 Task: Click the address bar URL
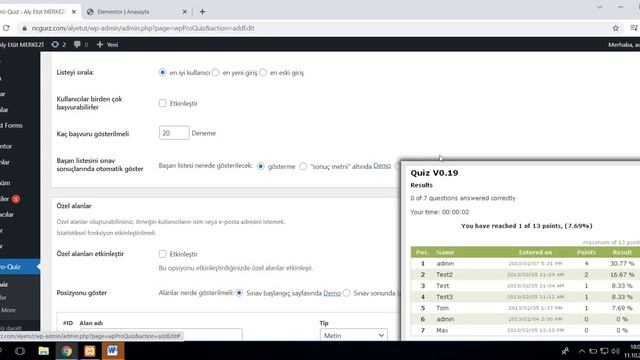tap(143, 28)
